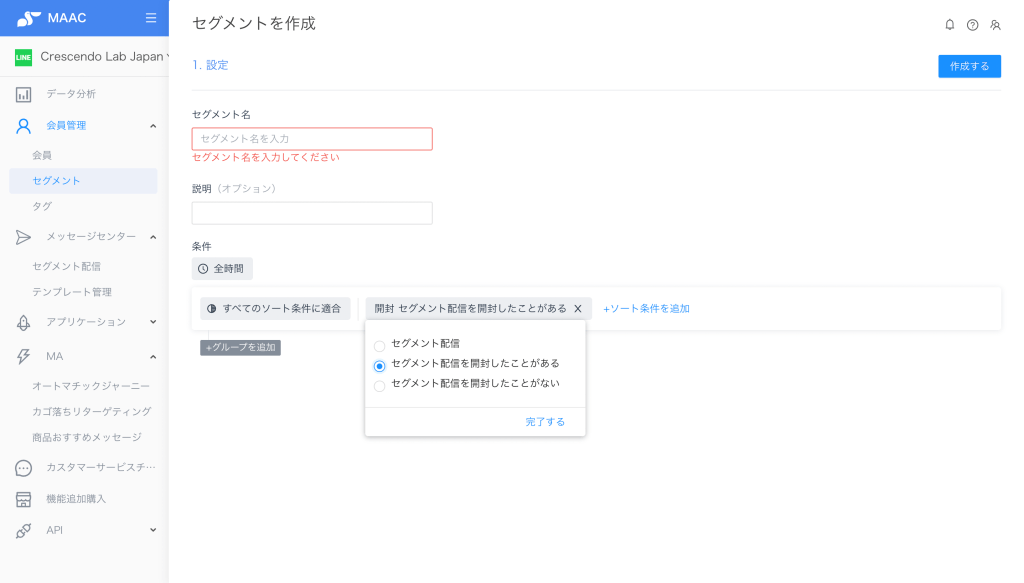Open 商品おすすめメッセージ menu item

(87, 437)
